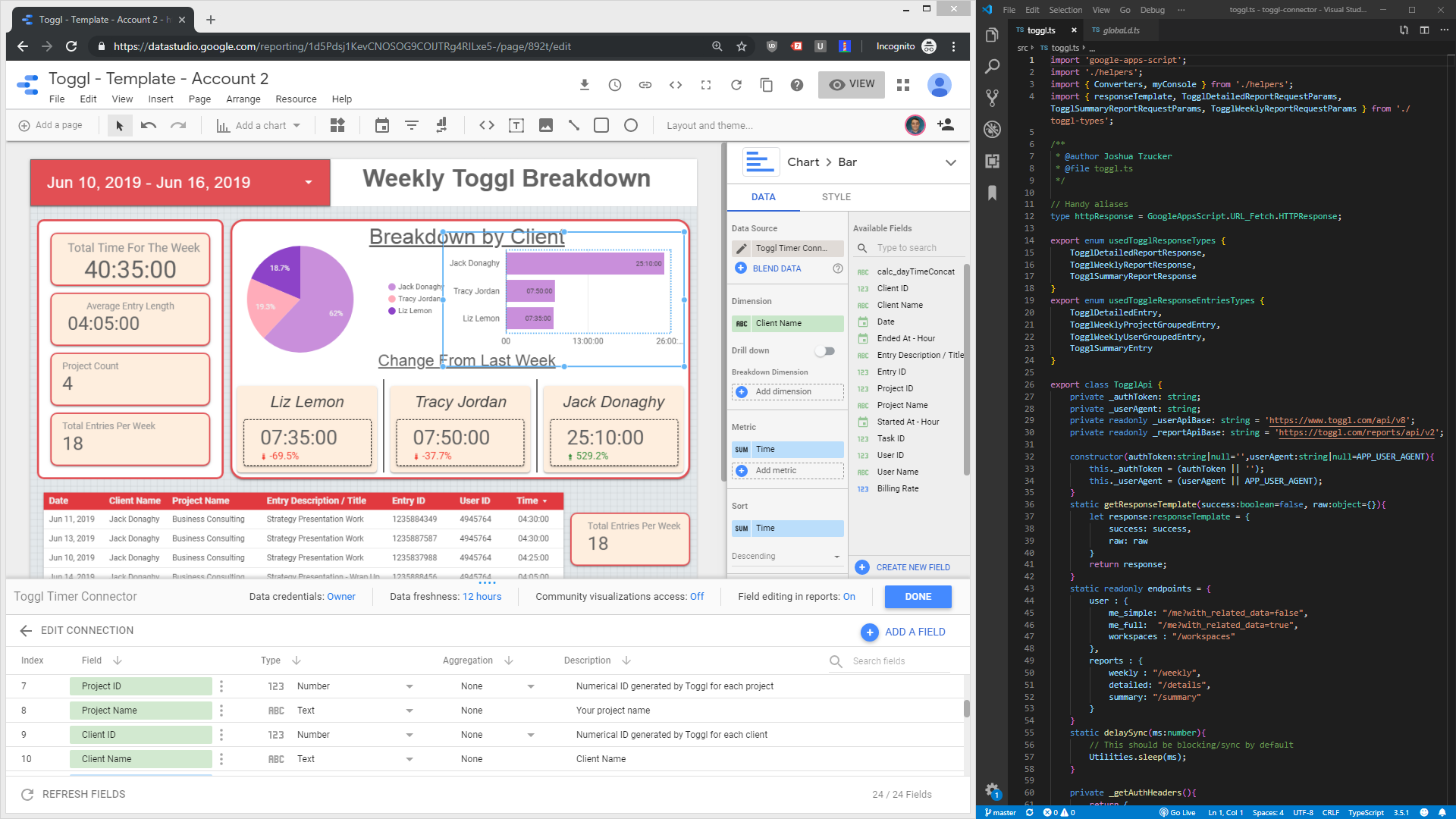Toggle the Drill down switch
The image size is (1456, 819).
(825, 351)
